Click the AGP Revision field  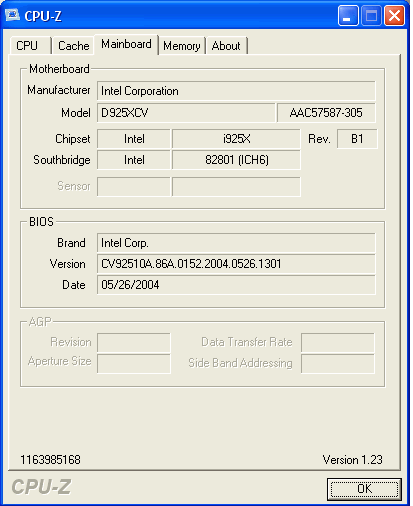(x=134, y=342)
